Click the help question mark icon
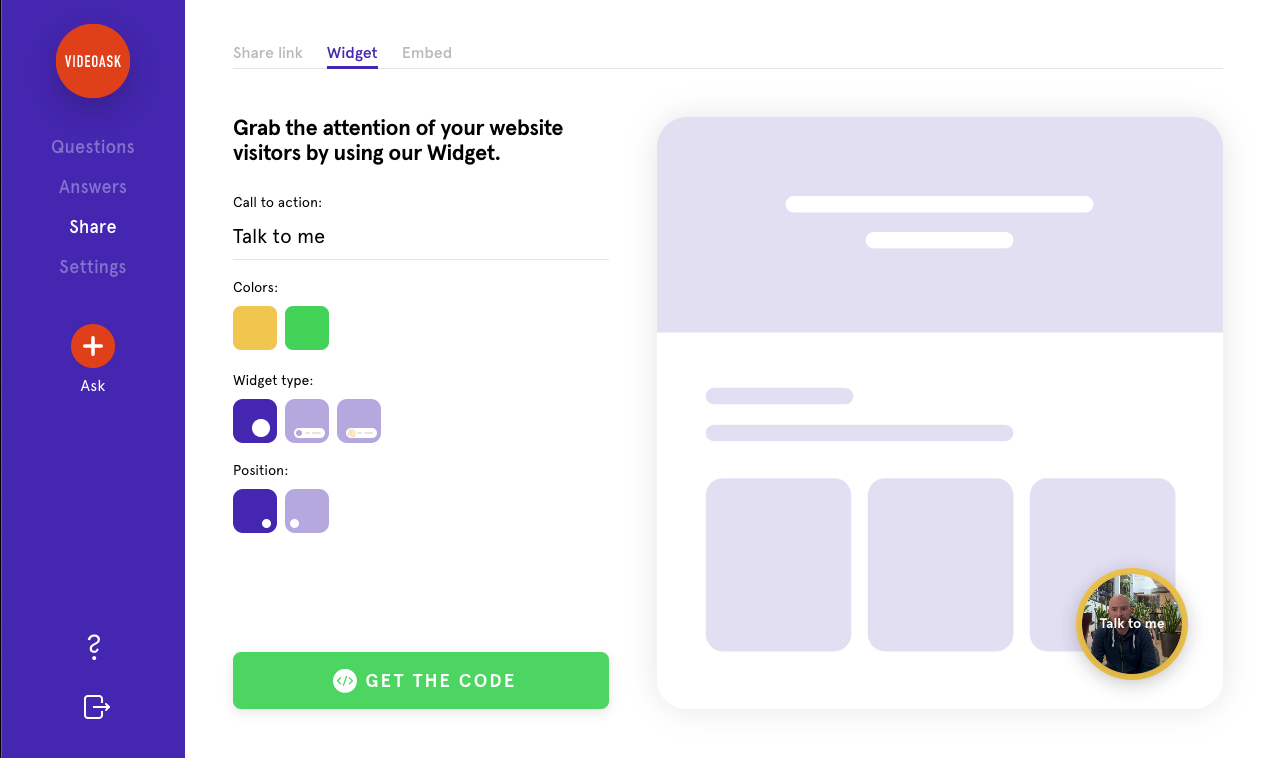 93,647
